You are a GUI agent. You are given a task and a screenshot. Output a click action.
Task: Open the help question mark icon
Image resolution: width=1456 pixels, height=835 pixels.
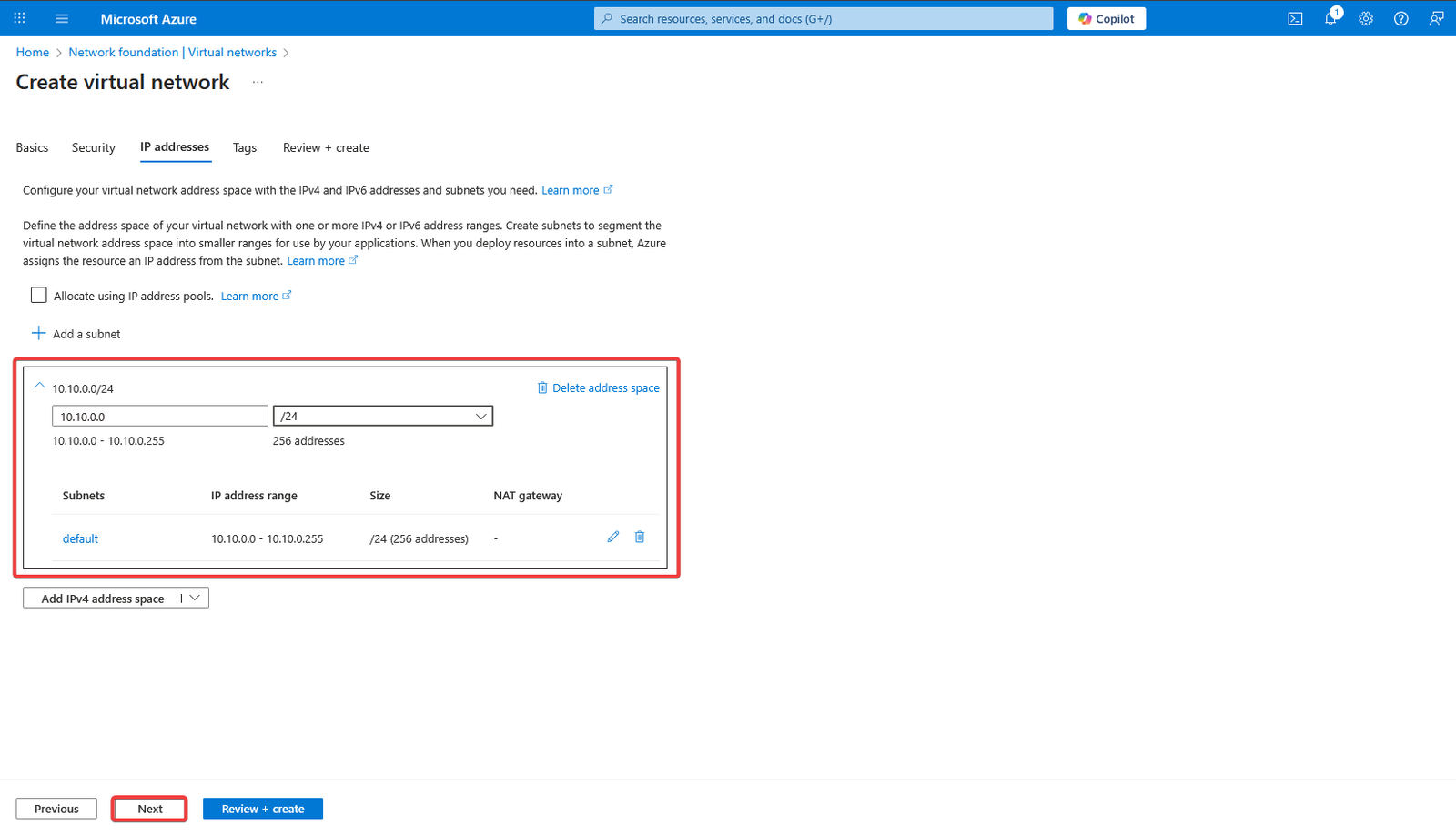(x=1401, y=18)
